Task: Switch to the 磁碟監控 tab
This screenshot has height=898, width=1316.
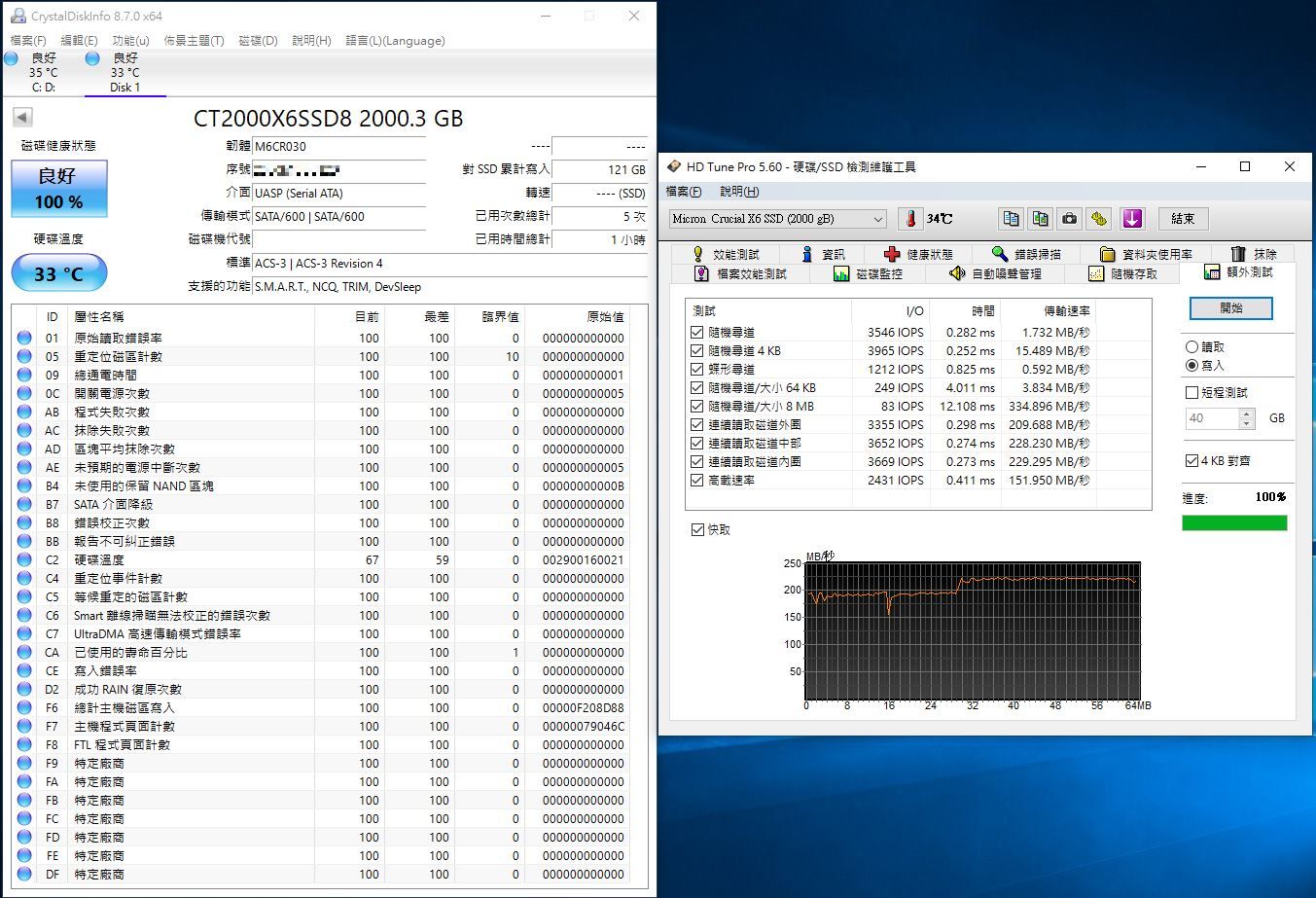Action: 869,273
